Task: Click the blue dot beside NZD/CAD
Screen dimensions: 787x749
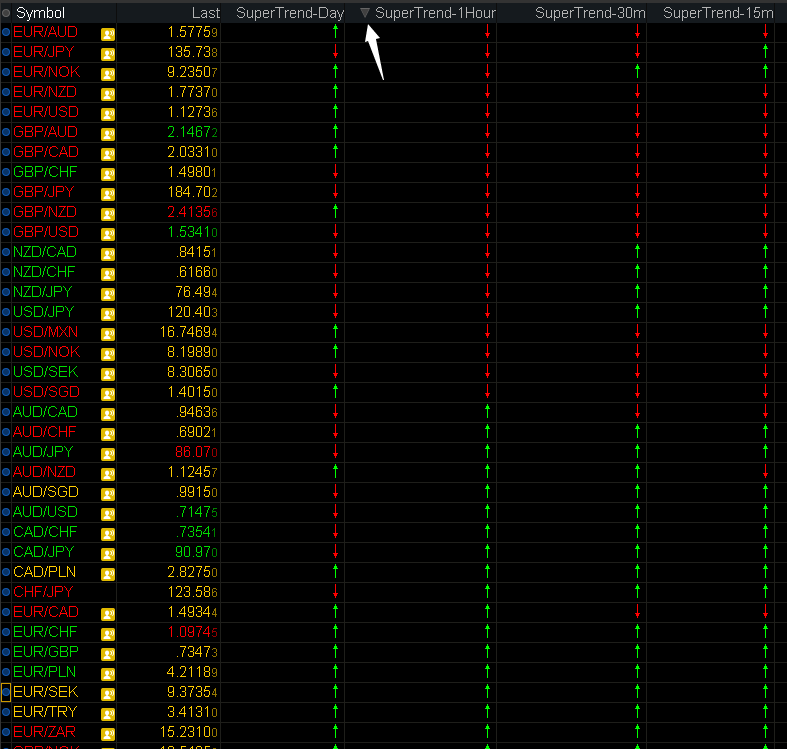Action: coord(6,252)
